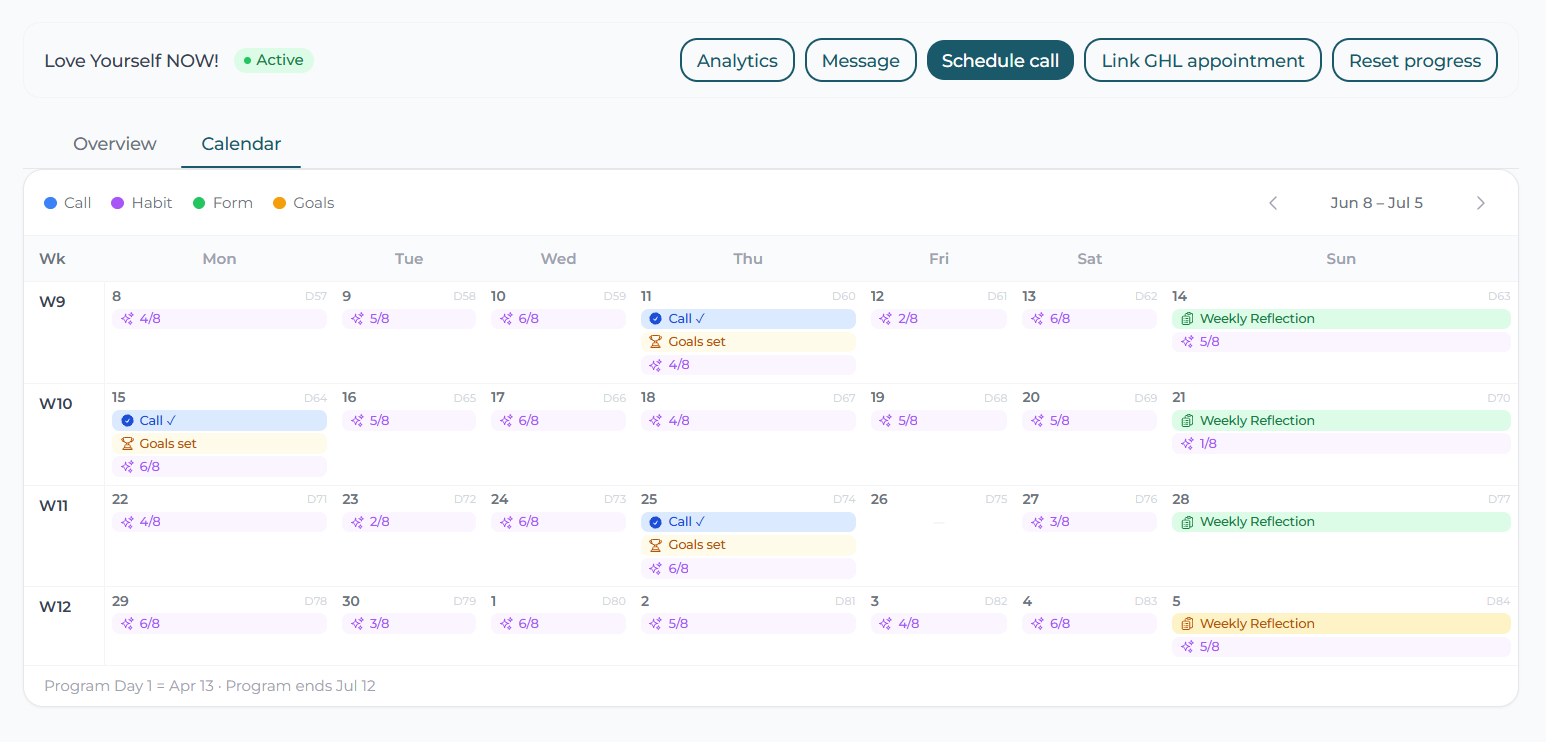Click Weekly Reflection form icon on June 28
The height and width of the screenshot is (742, 1546).
pyautogui.click(x=1187, y=522)
